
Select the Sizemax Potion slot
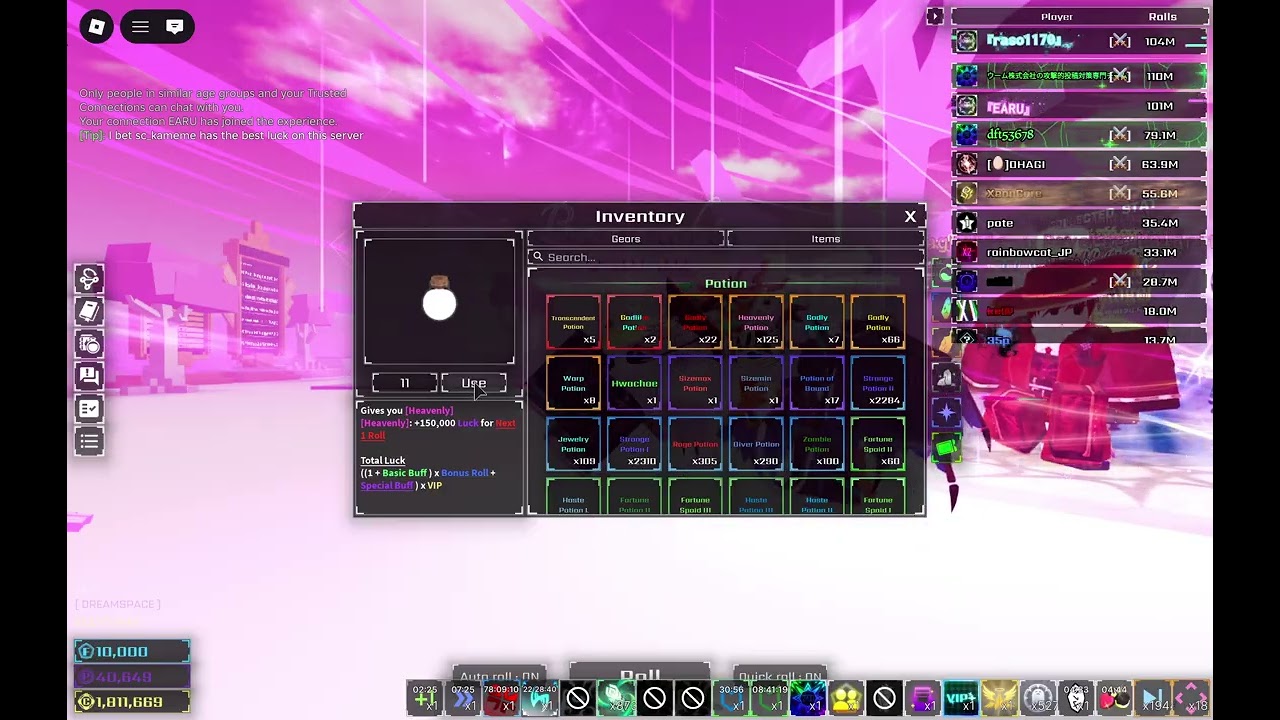(695, 383)
